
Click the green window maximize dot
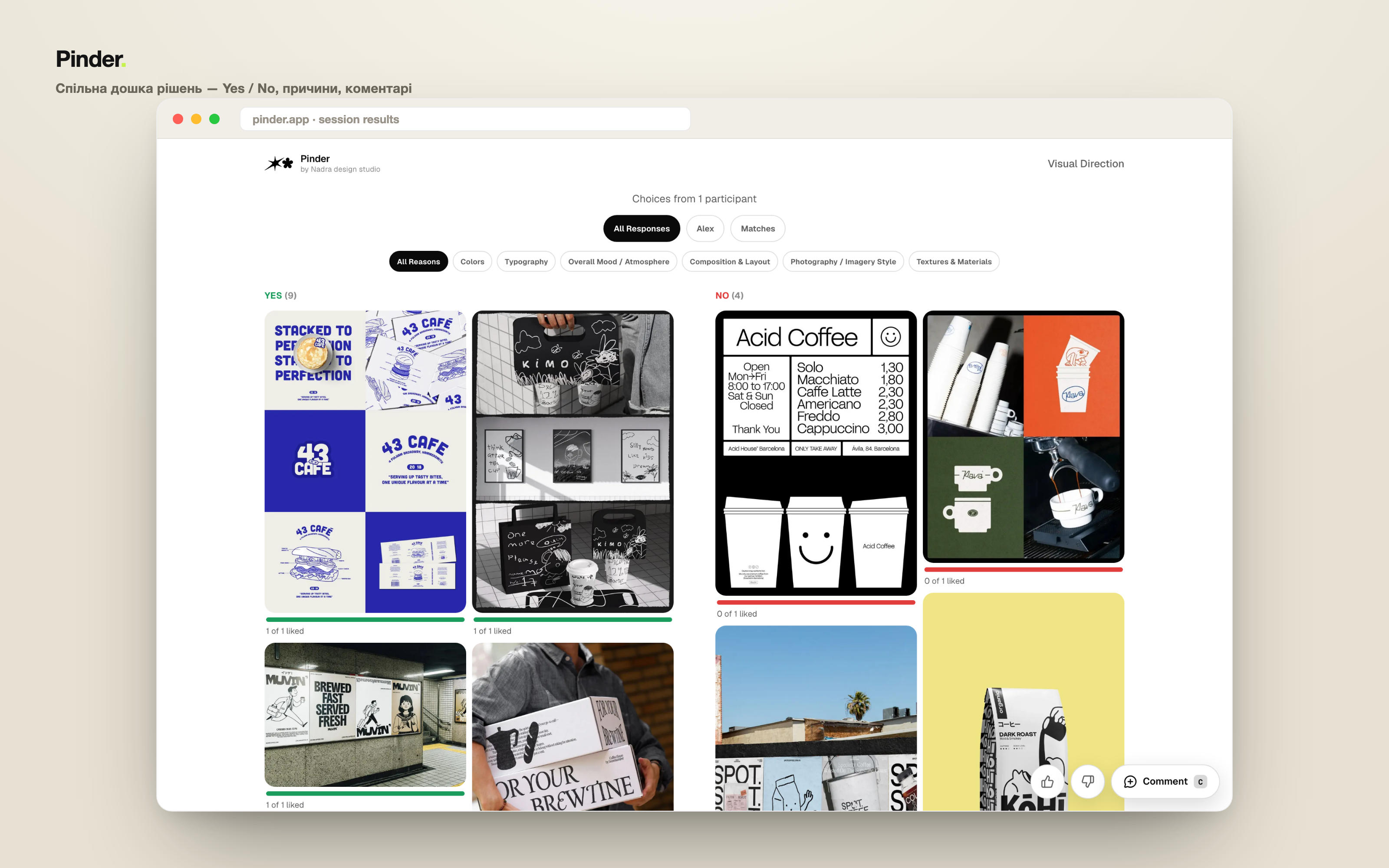click(x=214, y=119)
